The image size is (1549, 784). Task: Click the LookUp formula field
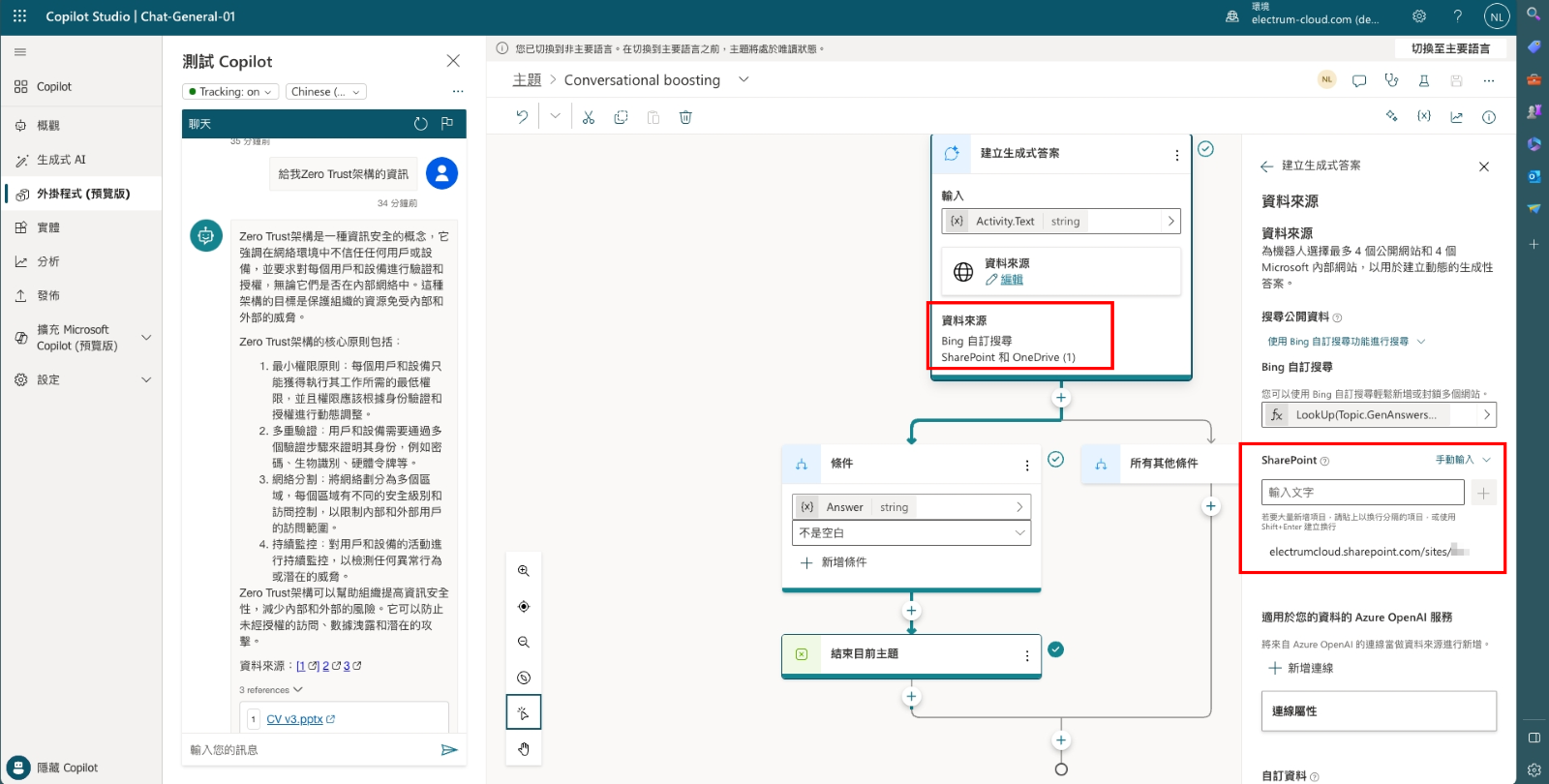(1379, 415)
